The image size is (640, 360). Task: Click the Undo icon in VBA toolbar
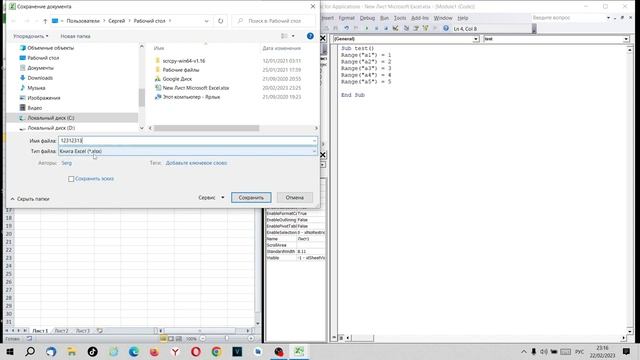click(346, 29)
